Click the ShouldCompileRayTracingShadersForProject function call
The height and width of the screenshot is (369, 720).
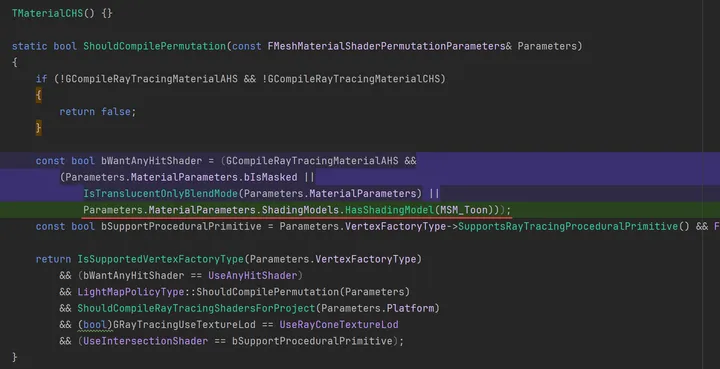pyautogui.click(x=196, y=308)
